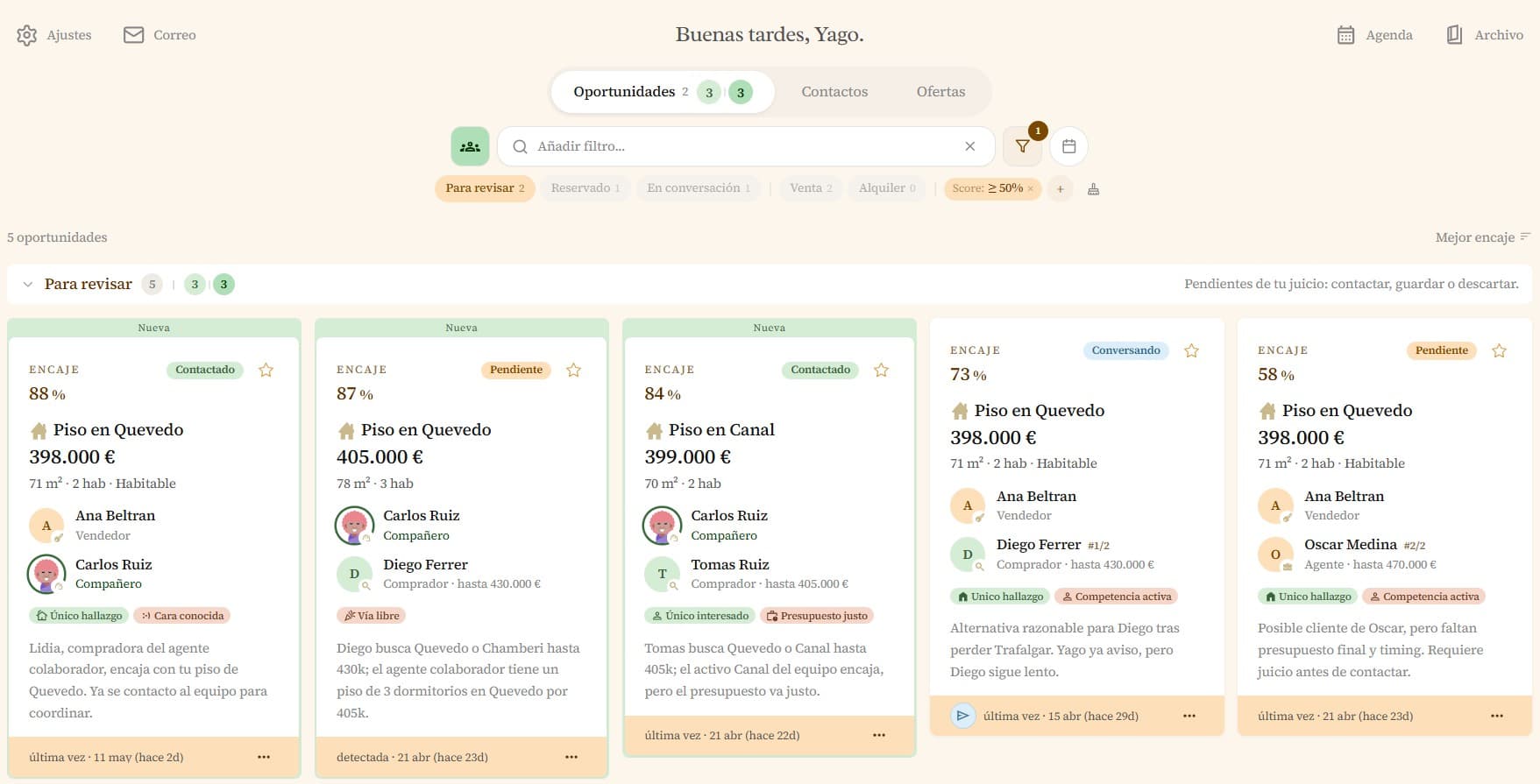Remove the Score ≥ 50% filter
The image size is (1540, 784).
[x=1031, y=188]
